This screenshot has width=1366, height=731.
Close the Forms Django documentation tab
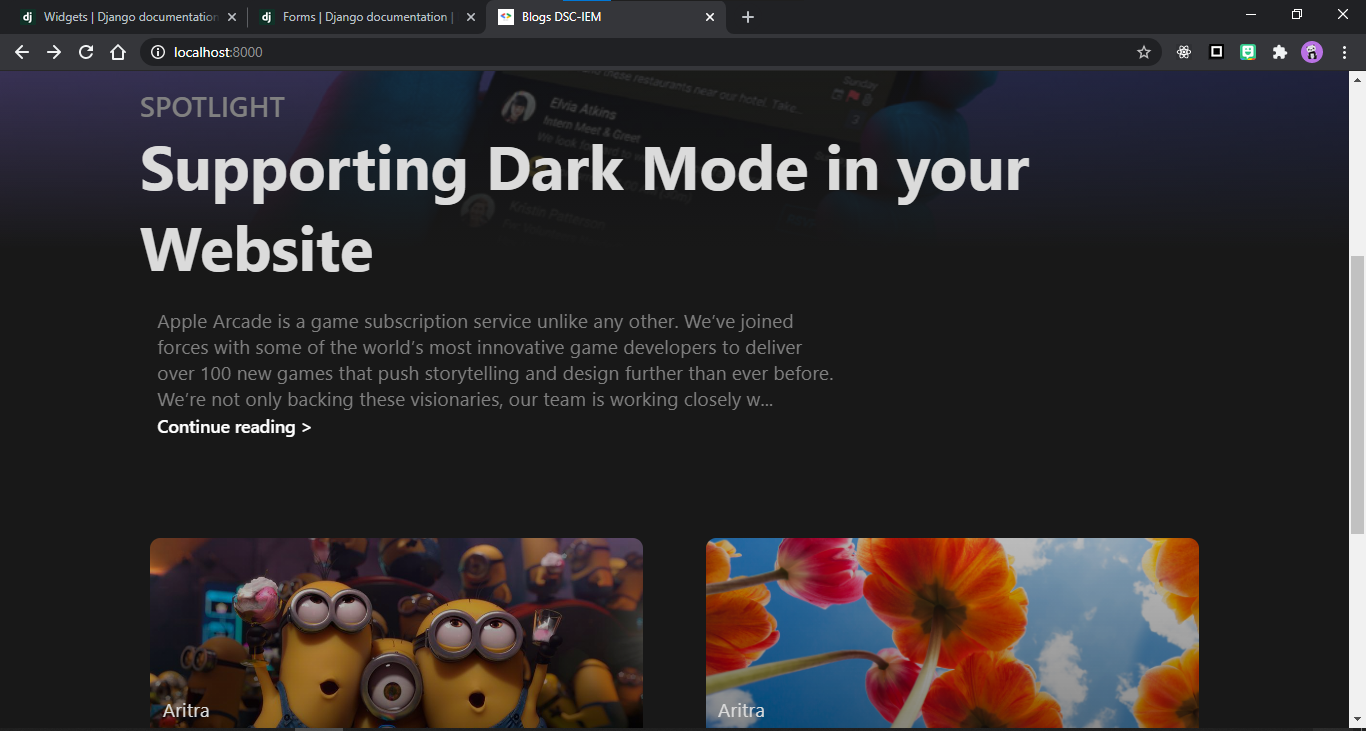coord(471,17)
